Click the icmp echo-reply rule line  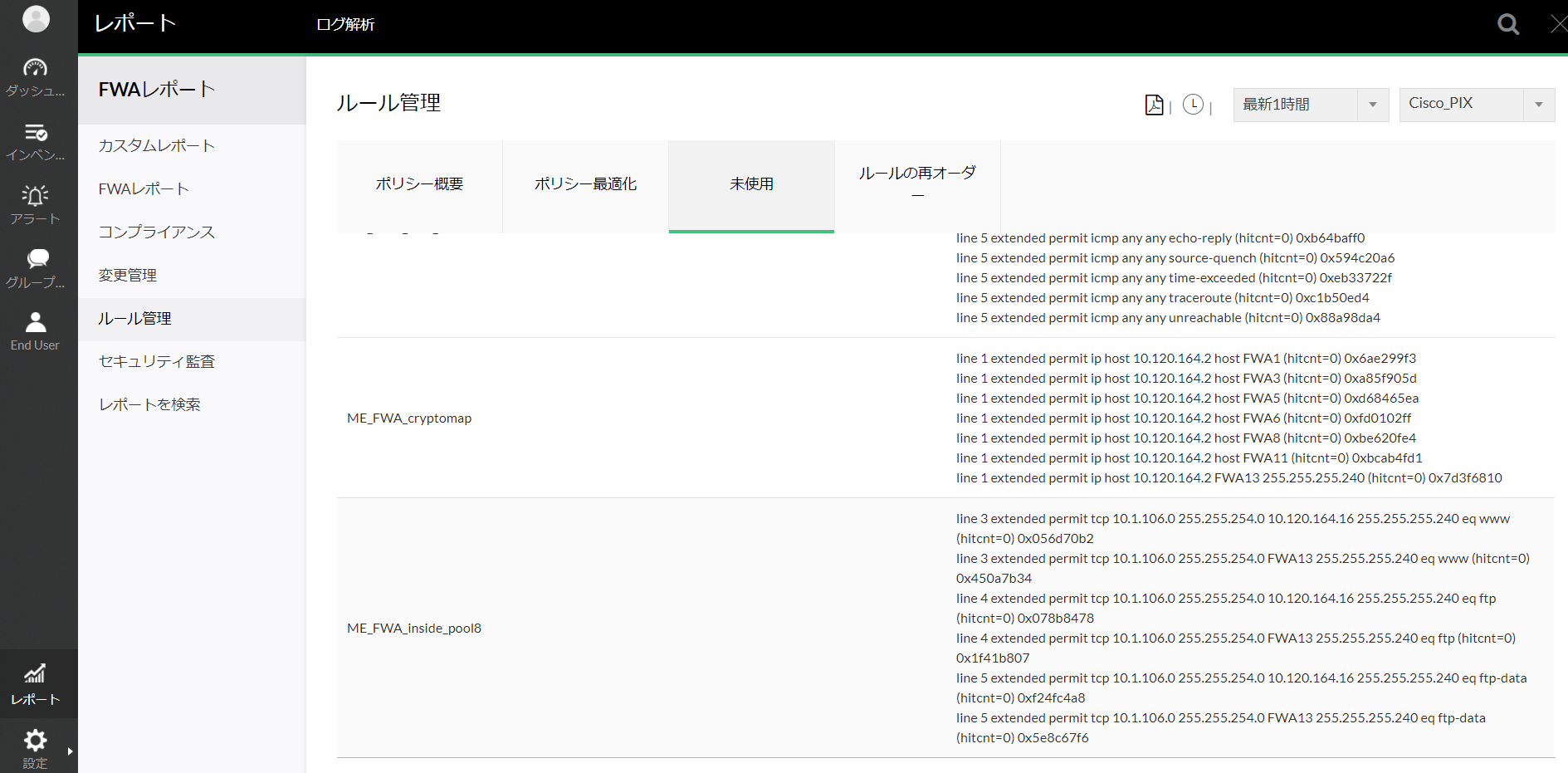point(1160,238)
